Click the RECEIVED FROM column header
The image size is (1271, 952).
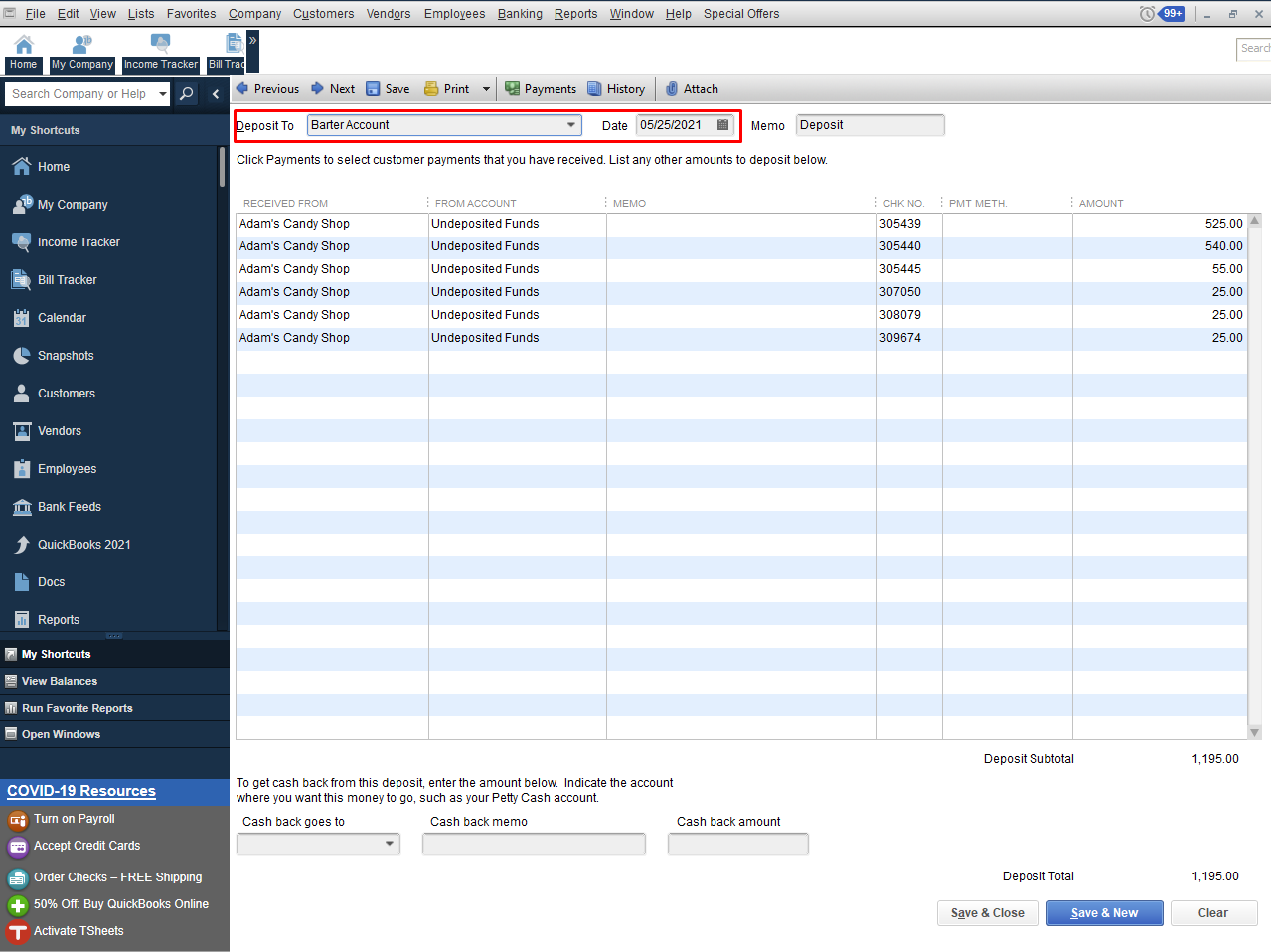tap(285, 203)
